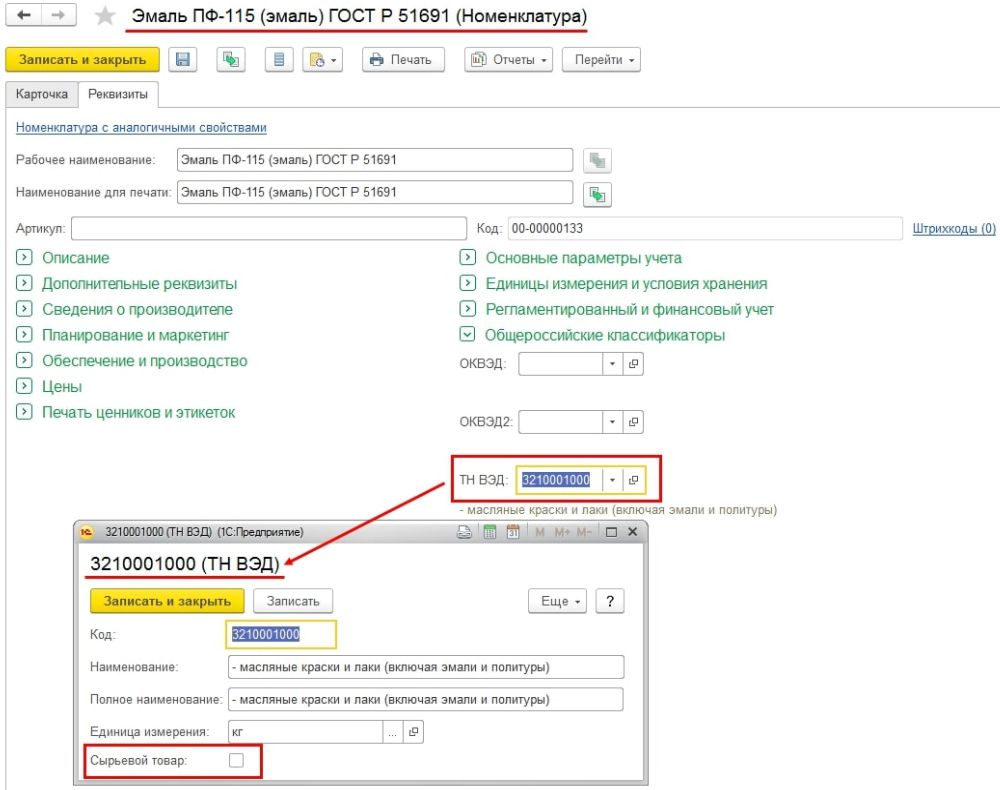The image size is (1000, 790).
Task: Click the open icon beside ОКВЭД2
Action: pos(633,421)
